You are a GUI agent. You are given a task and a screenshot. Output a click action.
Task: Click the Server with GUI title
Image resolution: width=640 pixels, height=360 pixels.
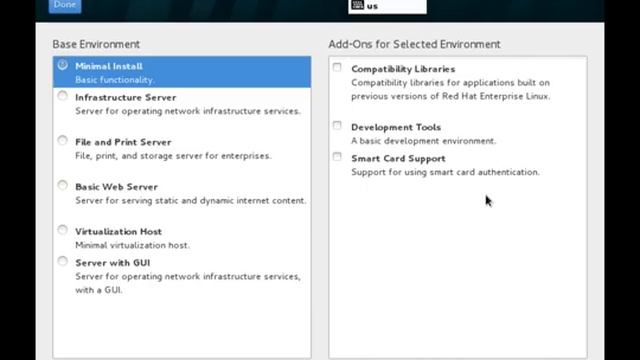113,263
